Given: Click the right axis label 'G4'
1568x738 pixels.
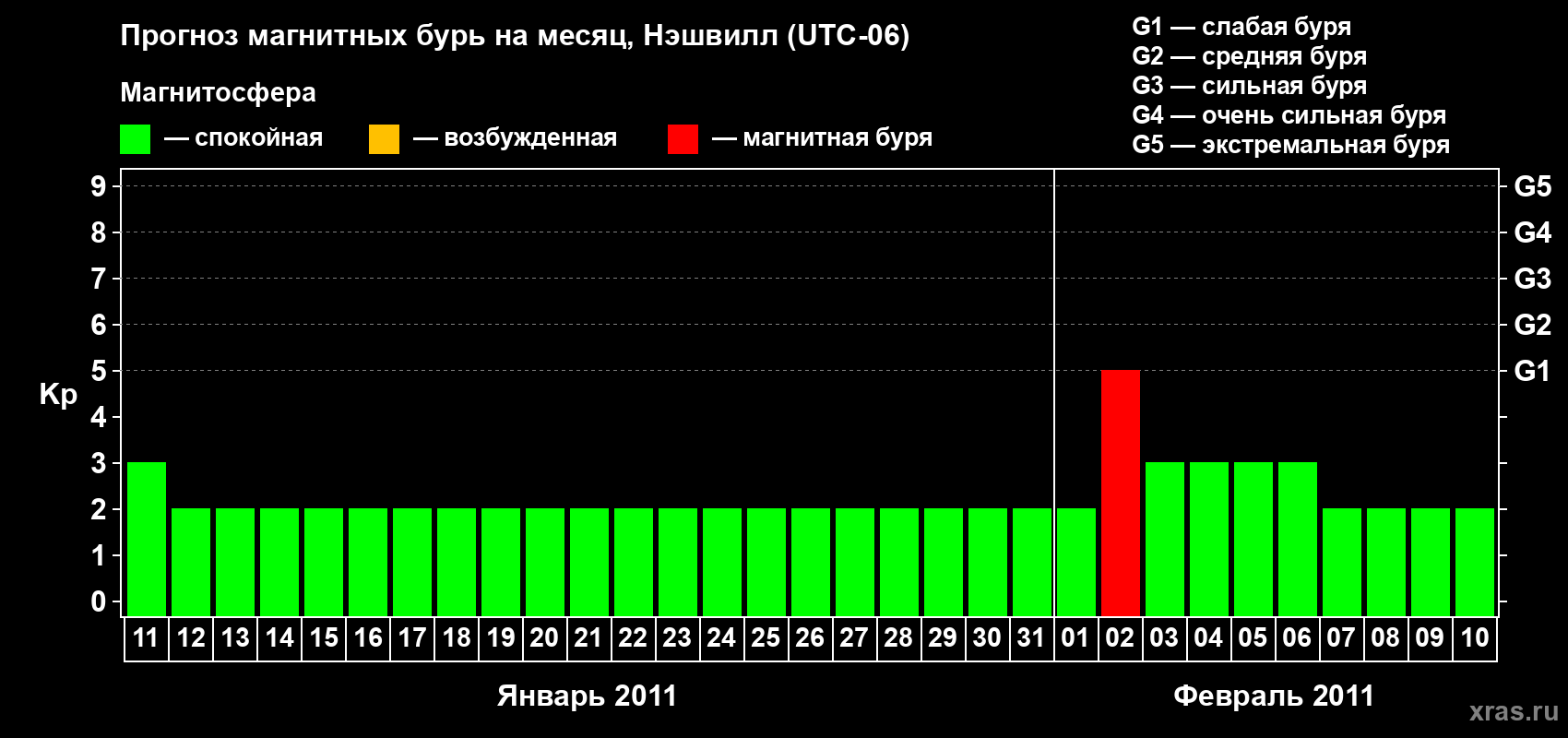Looking at the screenshot, I should point(1533,232).
